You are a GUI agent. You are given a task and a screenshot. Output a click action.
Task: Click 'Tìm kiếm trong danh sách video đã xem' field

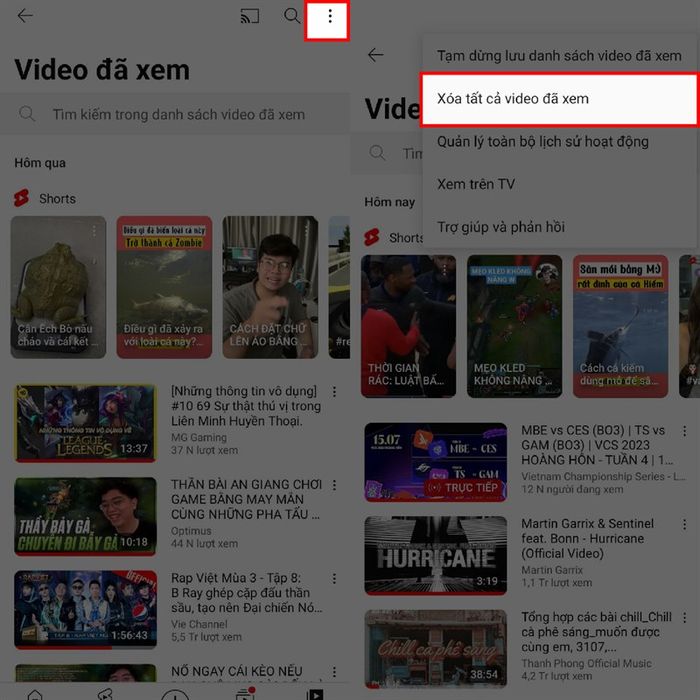point(175,114)
